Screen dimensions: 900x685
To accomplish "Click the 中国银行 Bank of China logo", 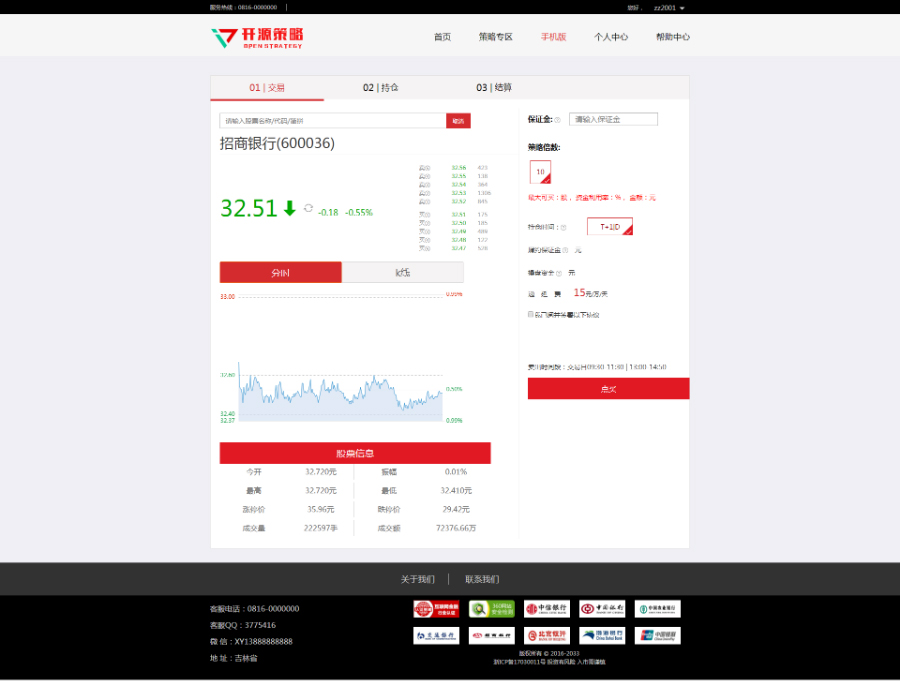I will coord(602,609).
